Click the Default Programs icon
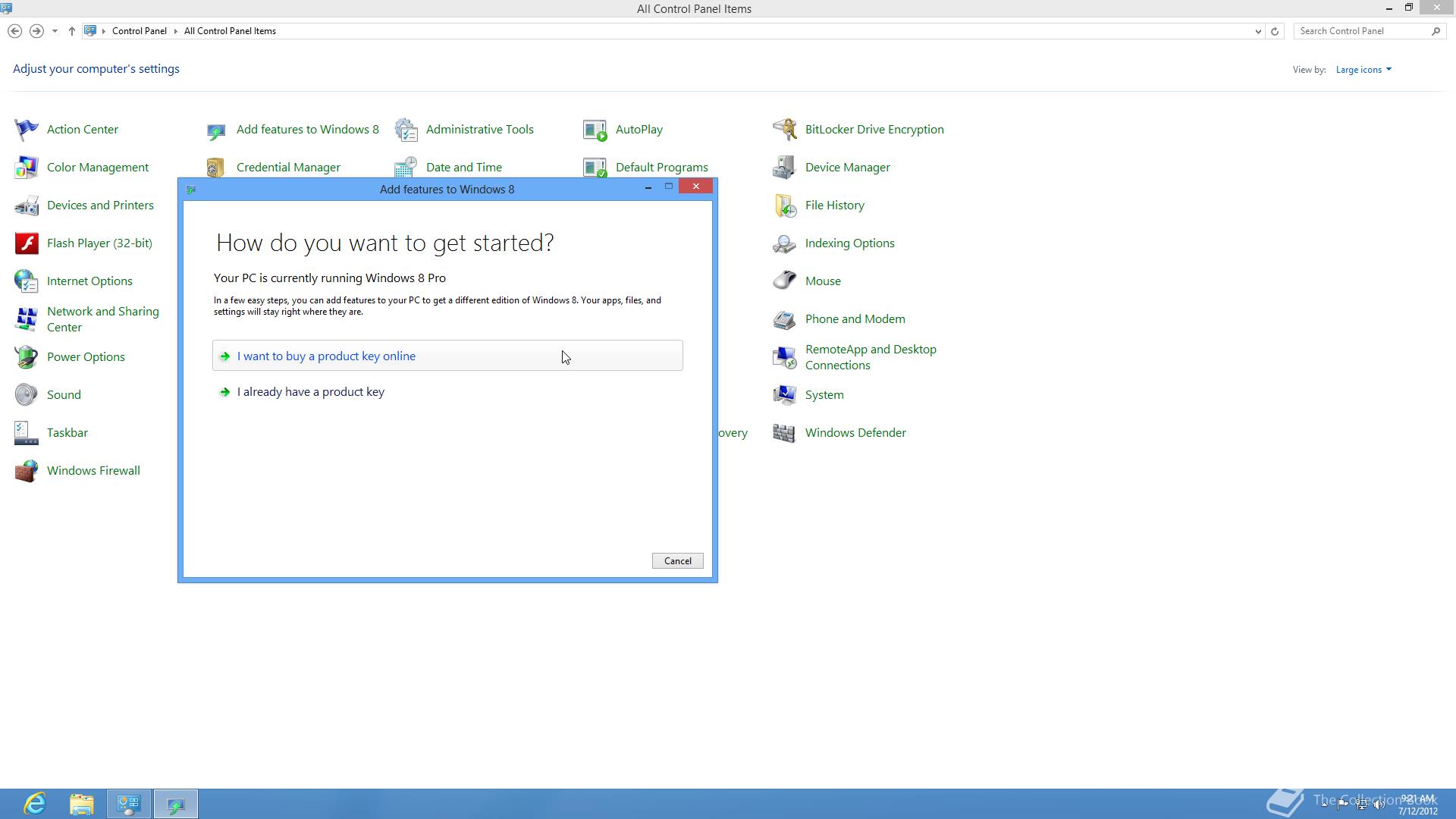The width and height of the screenshot is (1456, 819). [x=595, y=167]
